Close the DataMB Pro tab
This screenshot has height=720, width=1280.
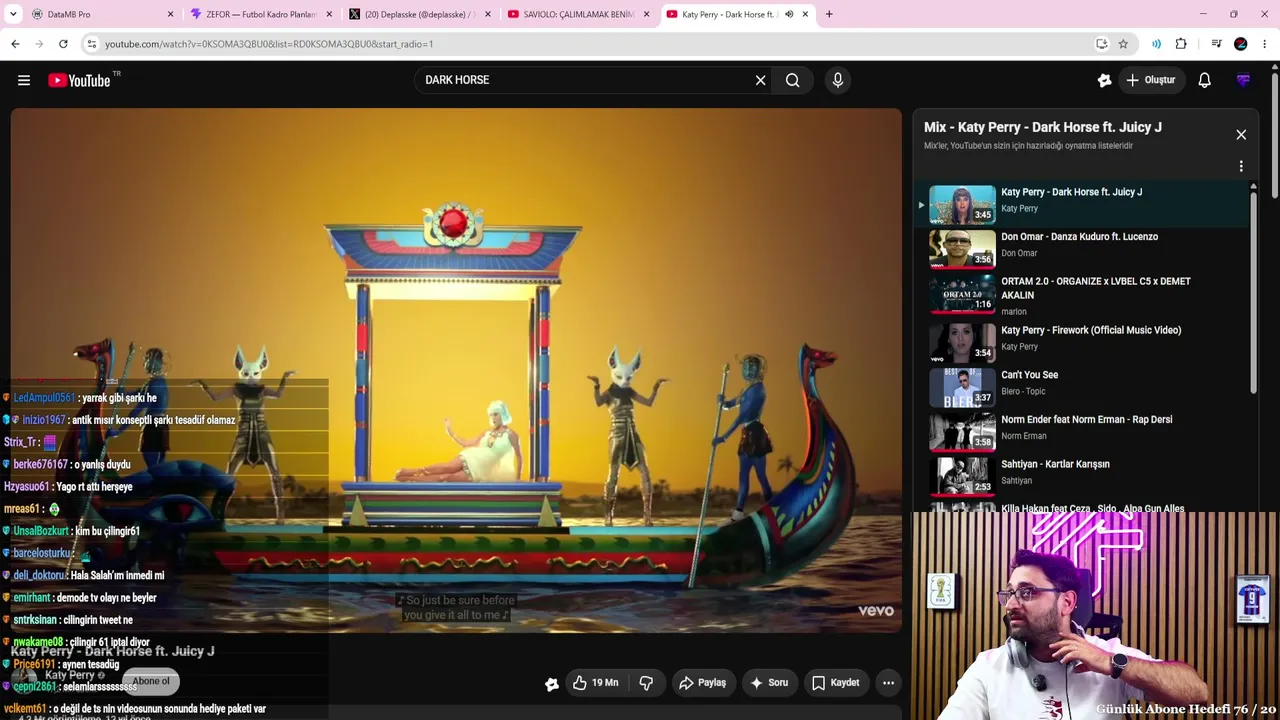pyautogui.click(x=170, y=14)
